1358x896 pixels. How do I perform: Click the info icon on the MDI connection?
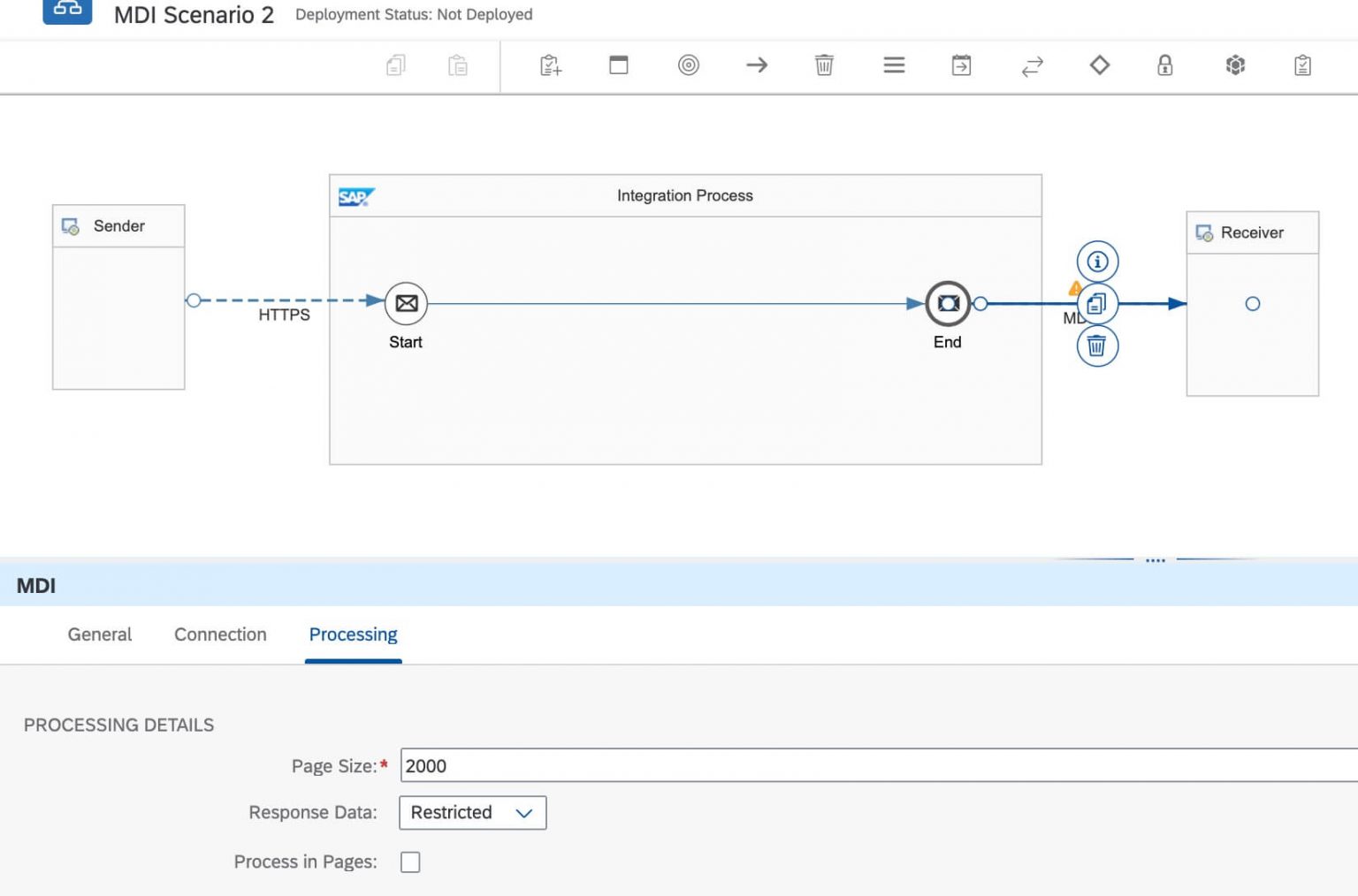(x=1096, y=261)
